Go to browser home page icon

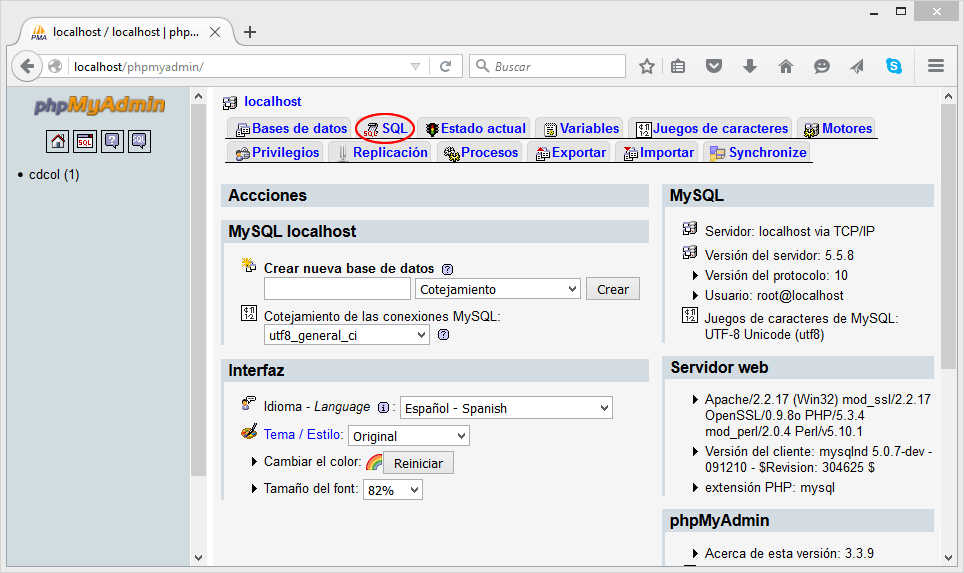[786, 66]
